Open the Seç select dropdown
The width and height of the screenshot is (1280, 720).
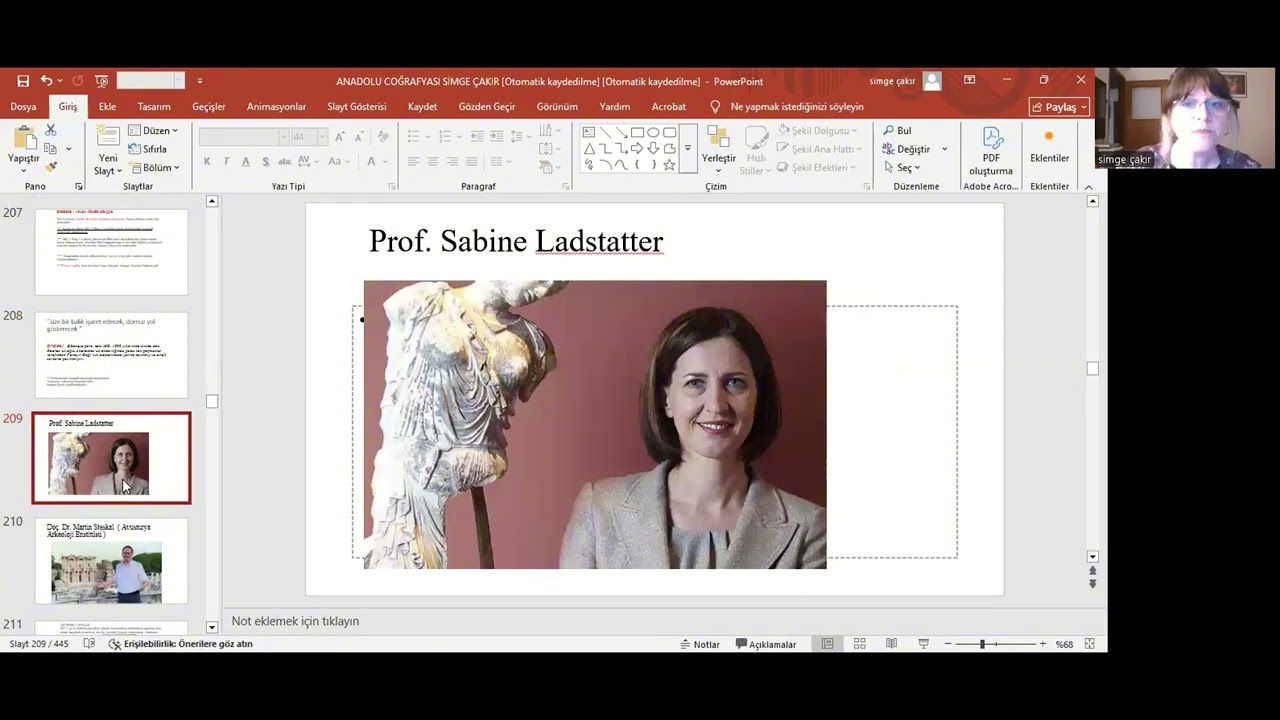pos(902,167)
